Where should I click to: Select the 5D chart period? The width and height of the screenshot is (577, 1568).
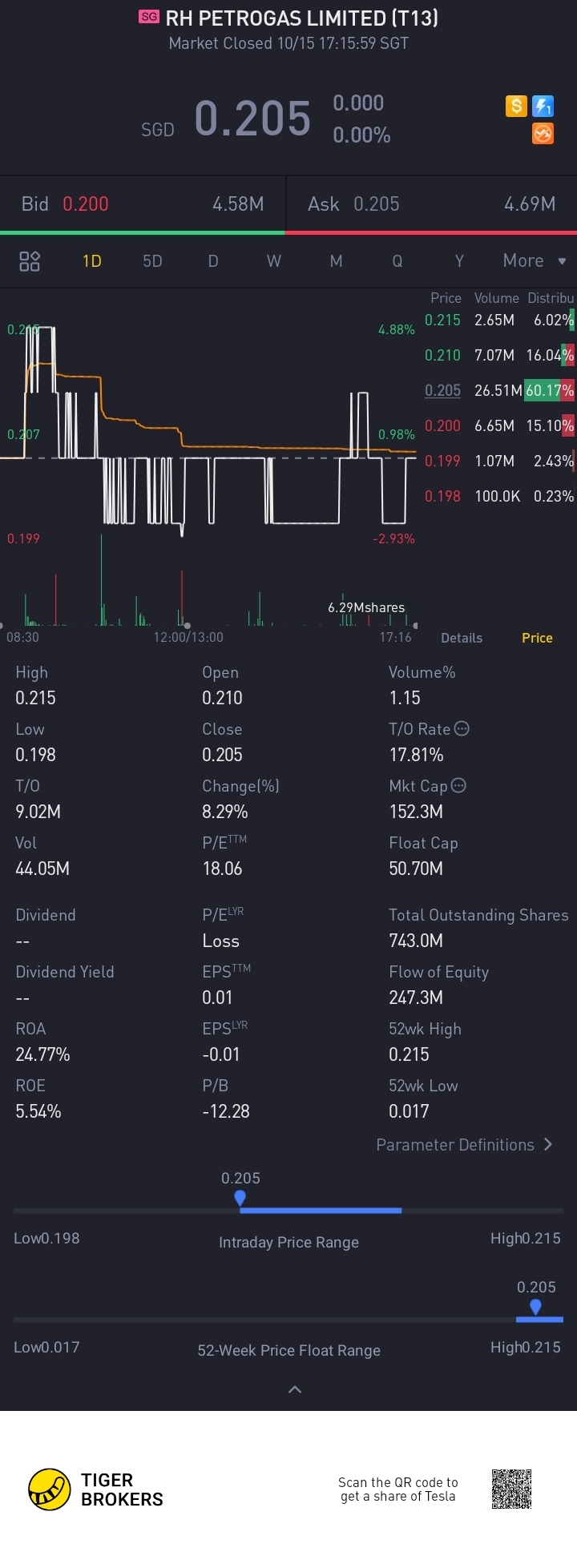pos(152,261)
